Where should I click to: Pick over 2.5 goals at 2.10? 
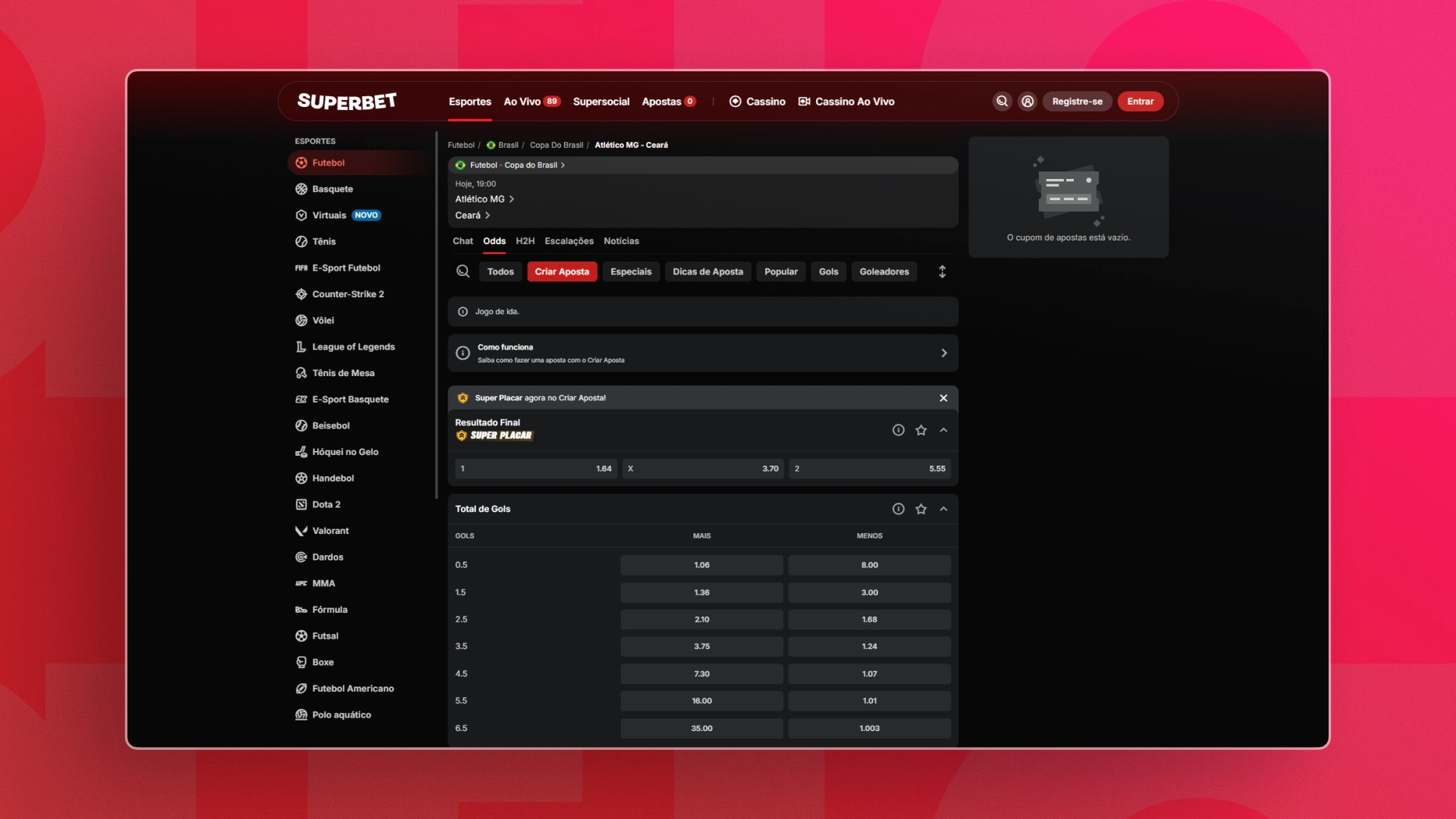pos(702,620)
